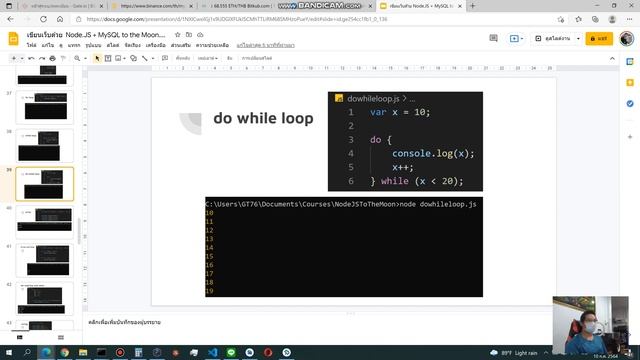
Task: Click the transition toolbar button
Action: (257, 58)
